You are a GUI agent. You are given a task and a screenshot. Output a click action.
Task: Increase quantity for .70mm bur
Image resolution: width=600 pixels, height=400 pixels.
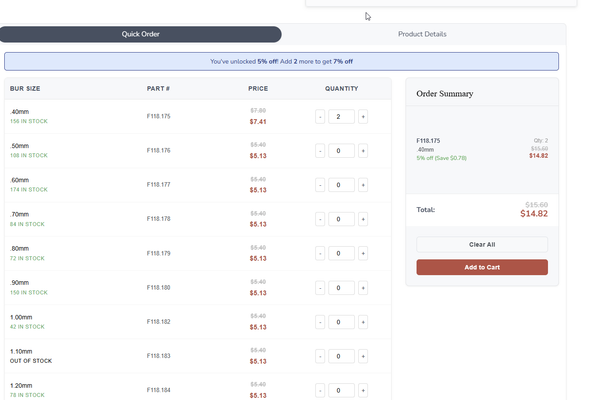click(363, 219)
